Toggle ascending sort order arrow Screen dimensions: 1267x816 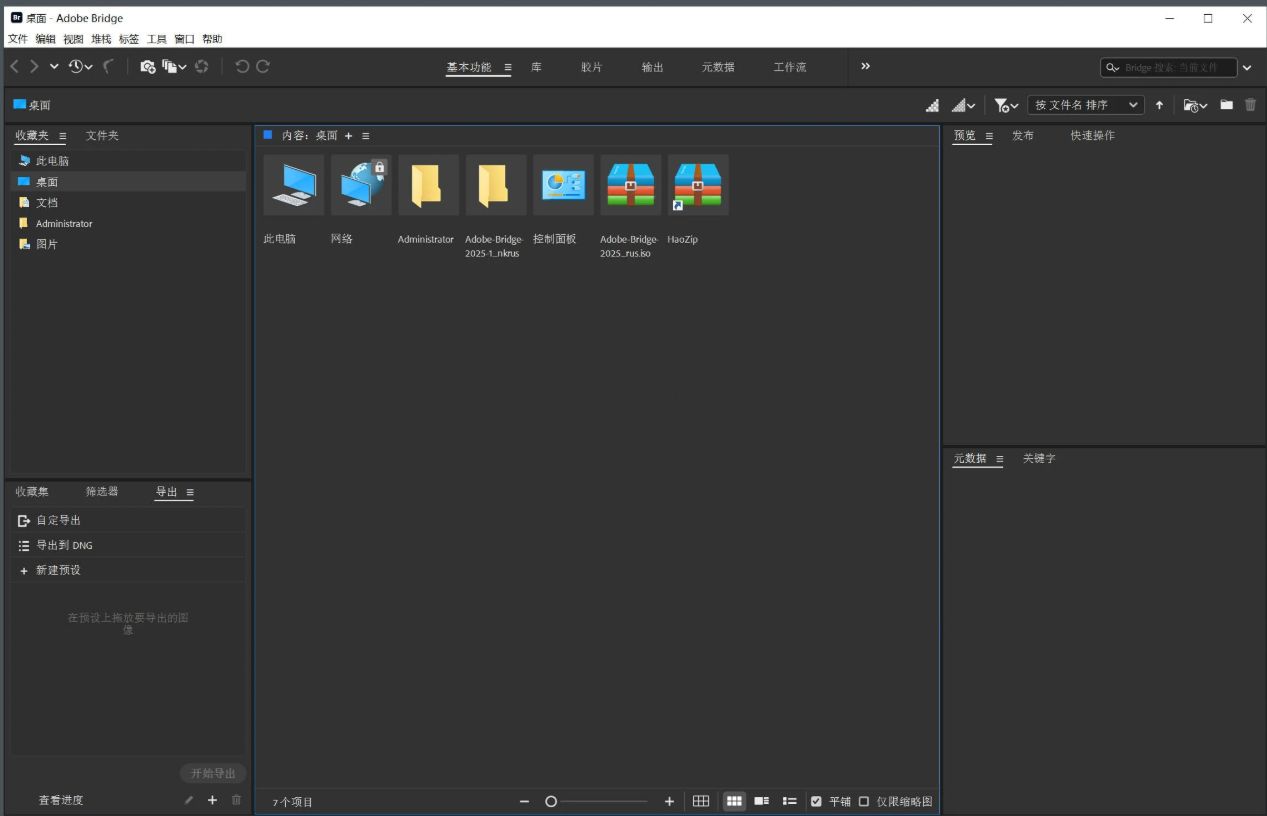click(1158, 104)
